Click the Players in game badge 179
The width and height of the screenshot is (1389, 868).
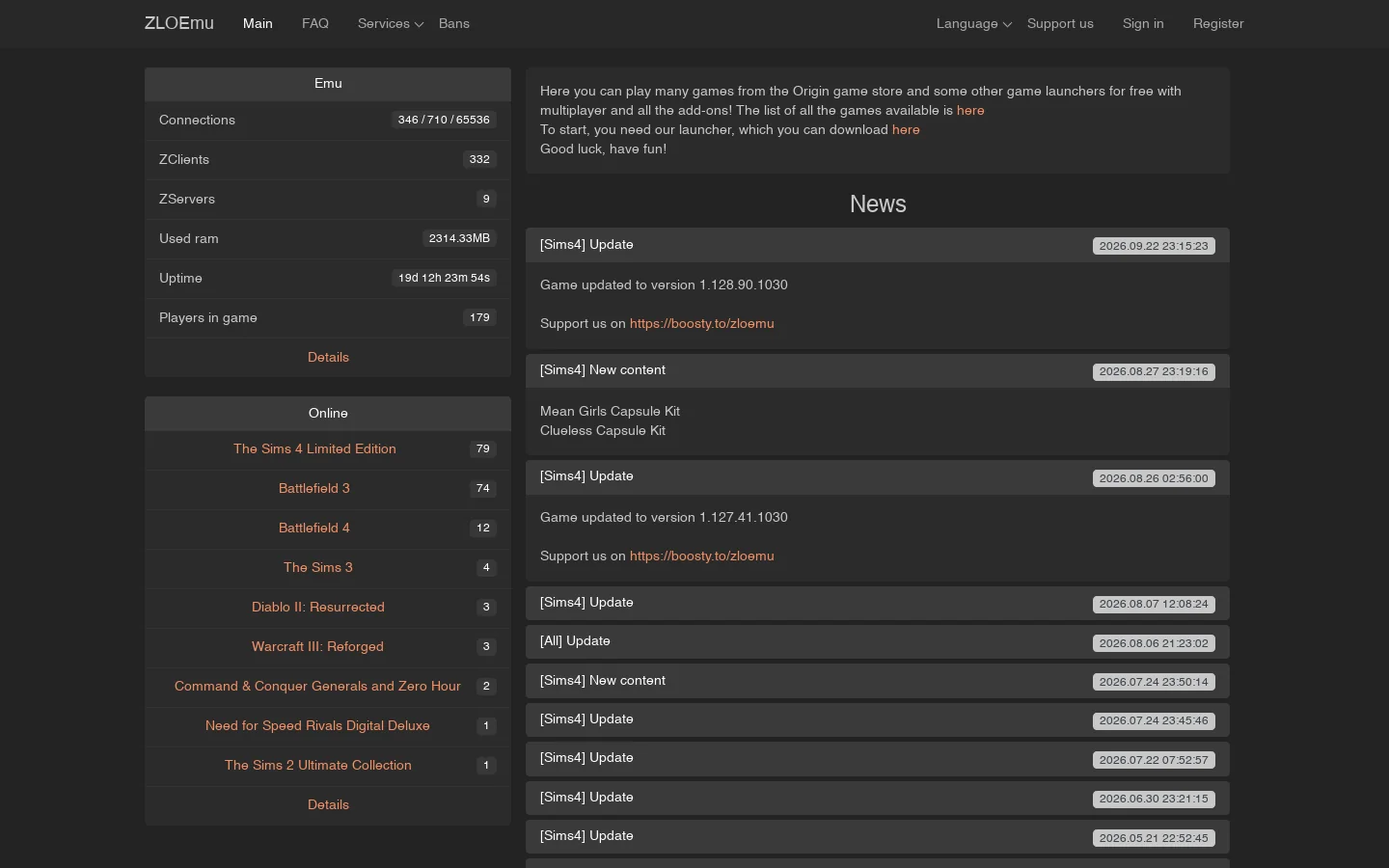click(479, 317)
